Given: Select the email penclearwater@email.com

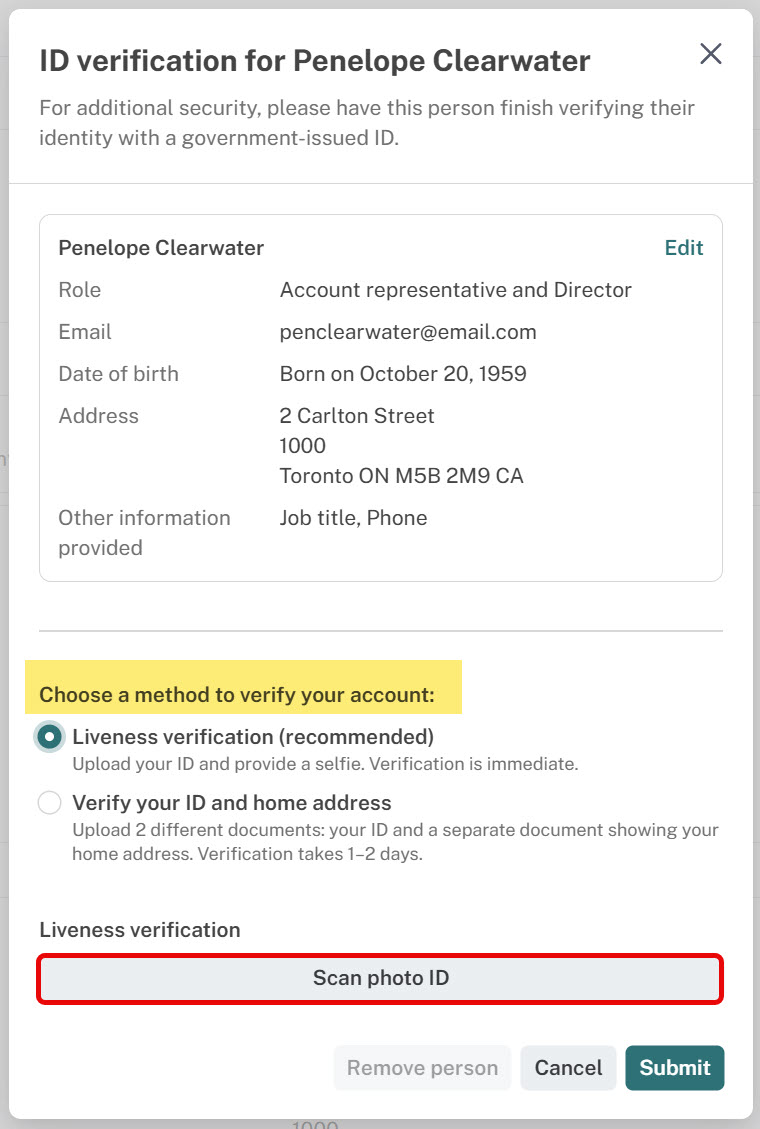Looking at the screenshot, I should click(408, 332).
